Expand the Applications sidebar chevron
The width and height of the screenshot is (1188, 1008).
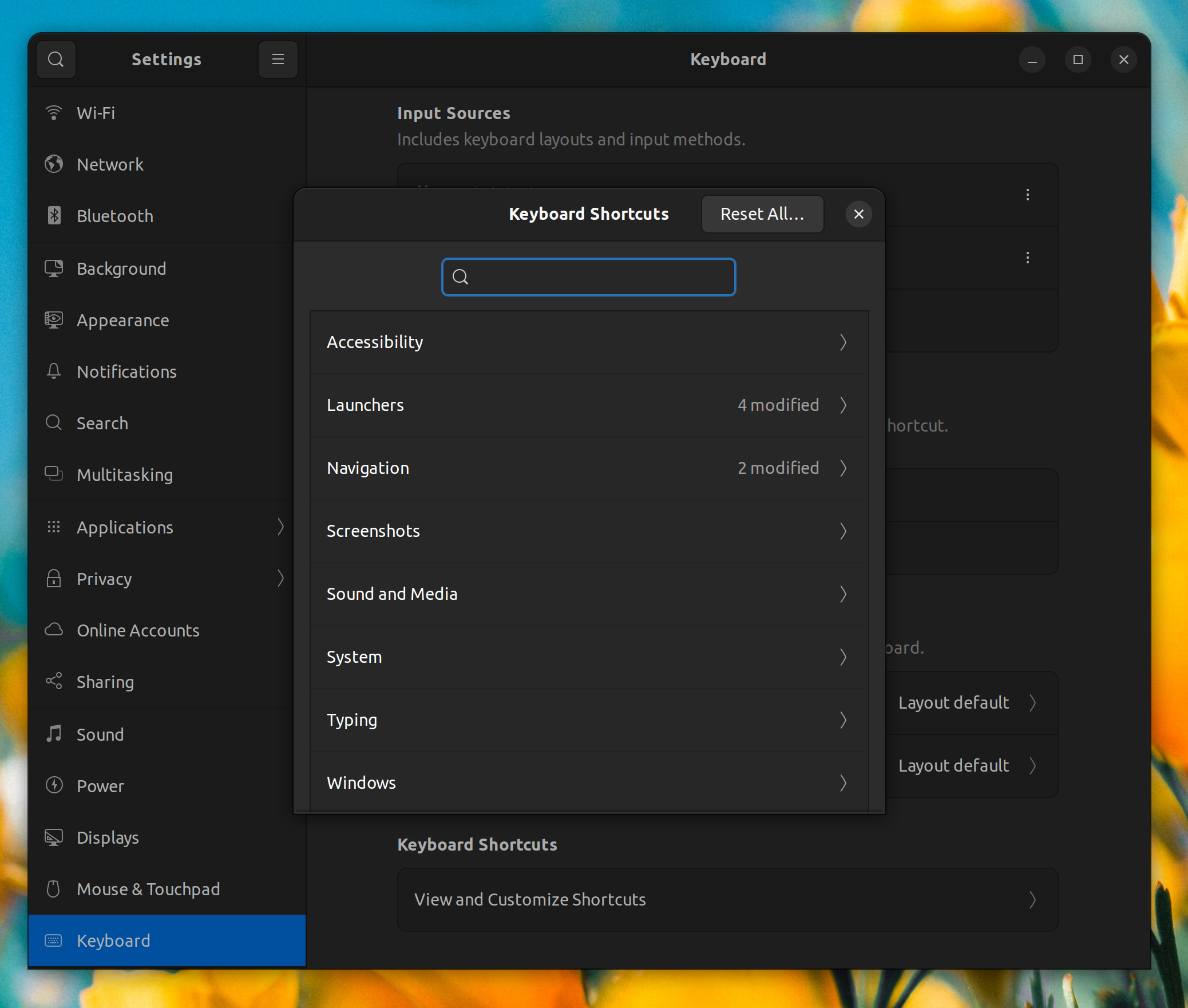pos(280,527)
